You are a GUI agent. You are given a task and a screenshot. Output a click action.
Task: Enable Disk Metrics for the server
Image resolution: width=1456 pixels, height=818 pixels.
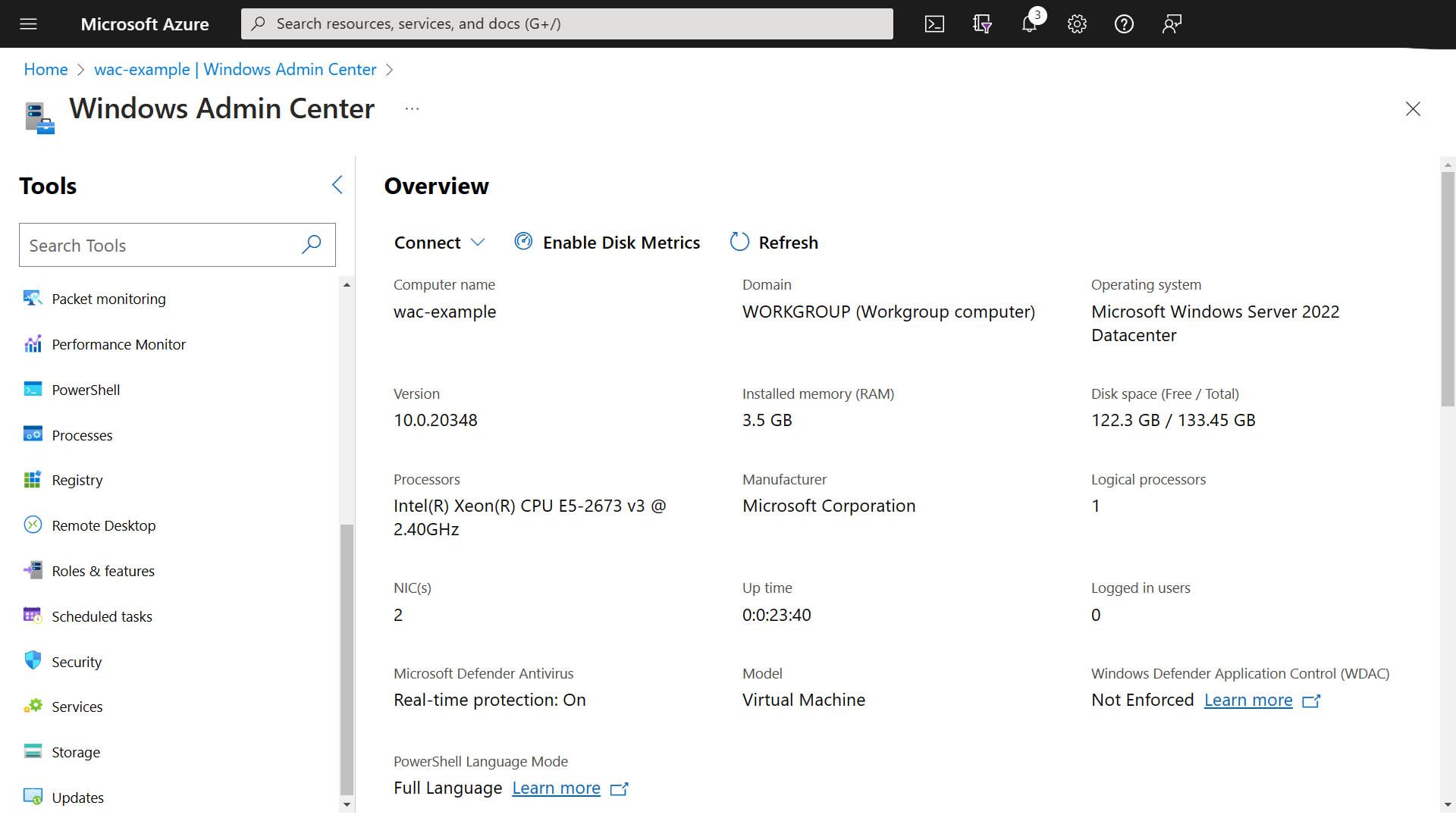(x=606, y=242)
